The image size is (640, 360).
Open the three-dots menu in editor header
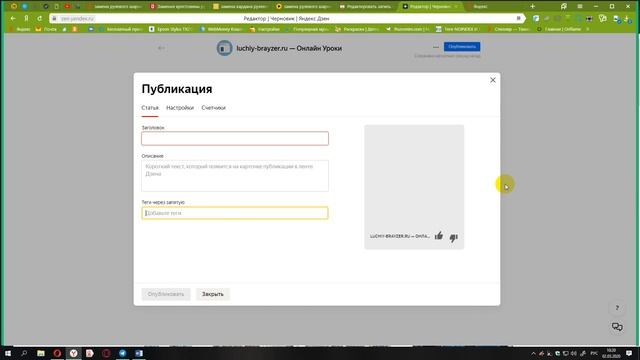coord(436,47)
